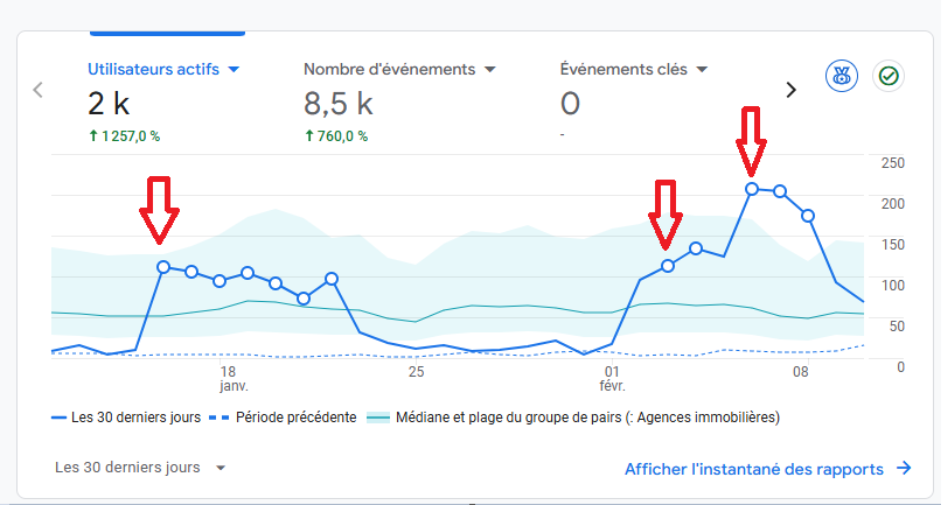This screenshot has width=942, height=505.
Task: Open the Afficher l'instantané des rapports link
Action: (754, 468)
